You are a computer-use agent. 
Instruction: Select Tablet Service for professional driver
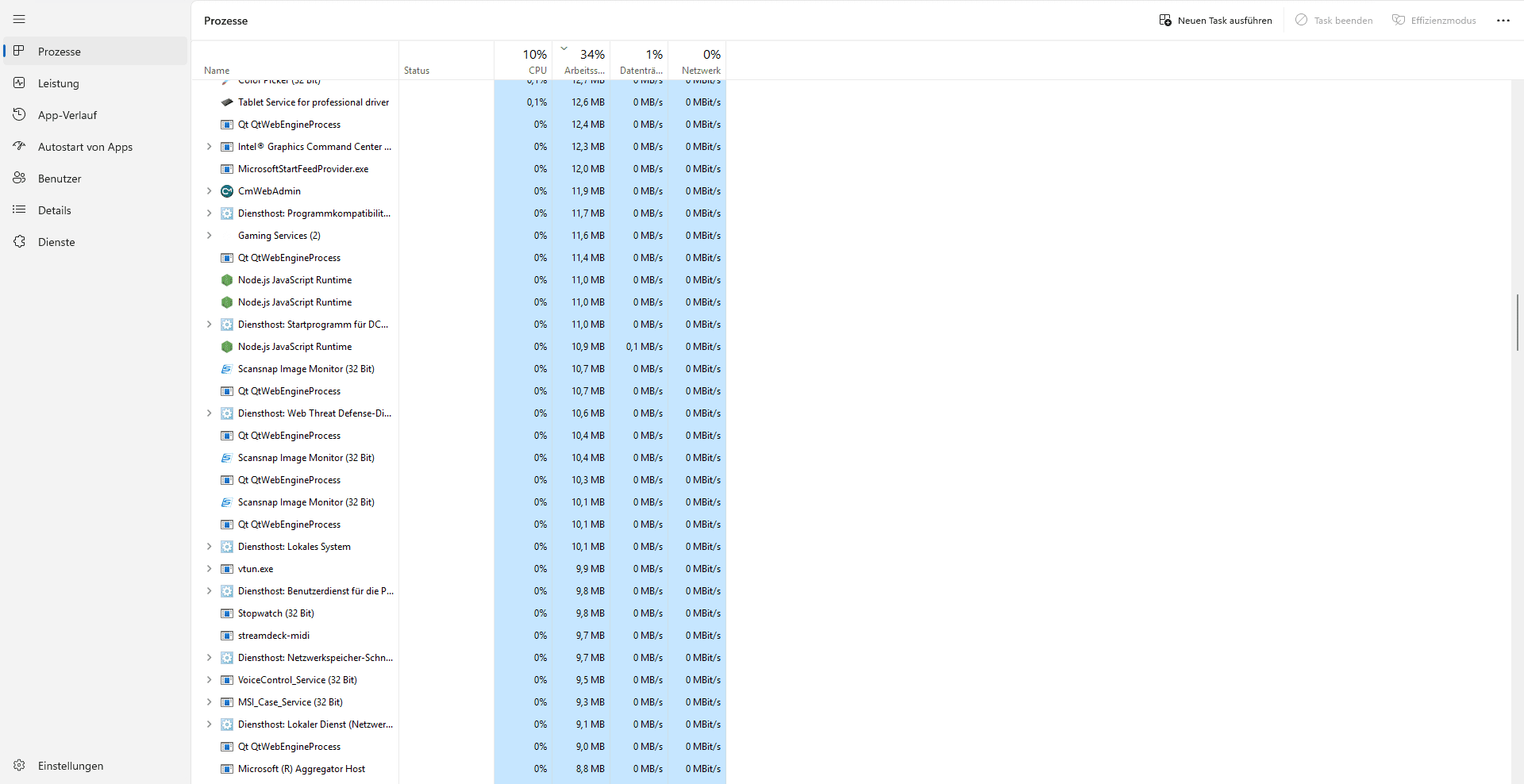tap(459, 102)
